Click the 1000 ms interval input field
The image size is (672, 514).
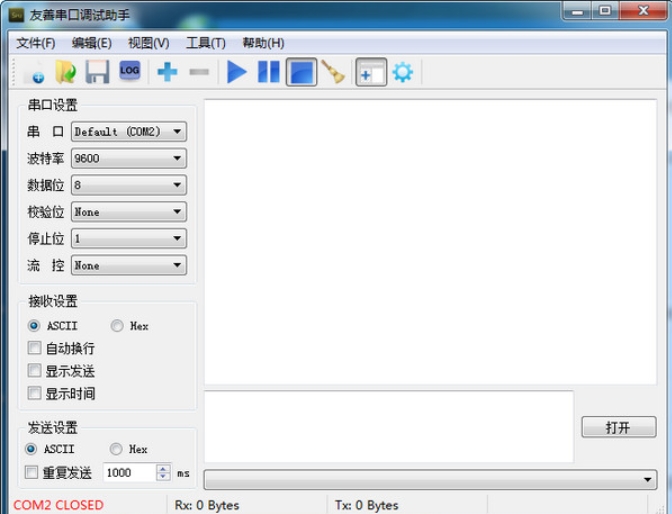[129, 472]
